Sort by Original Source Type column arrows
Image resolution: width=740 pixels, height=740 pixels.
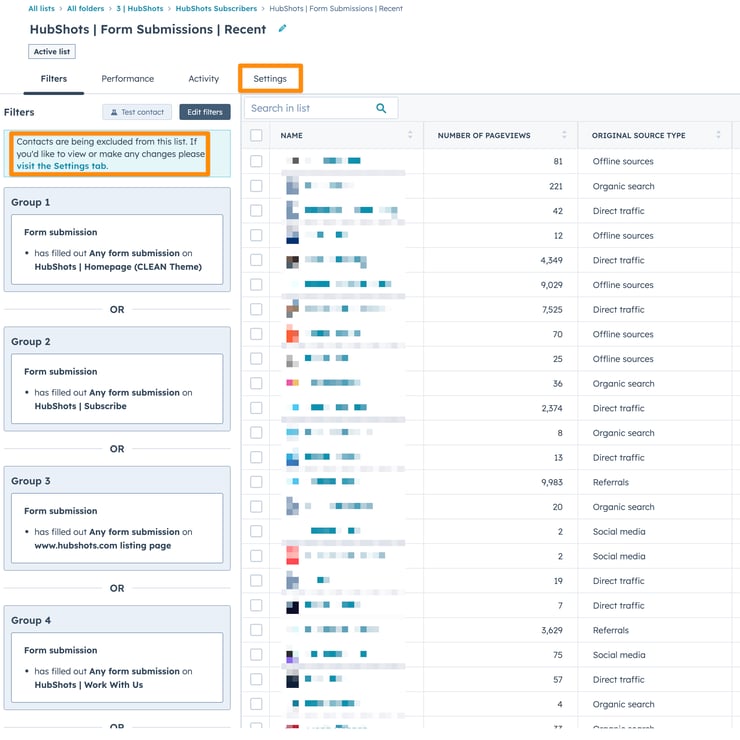718,135
